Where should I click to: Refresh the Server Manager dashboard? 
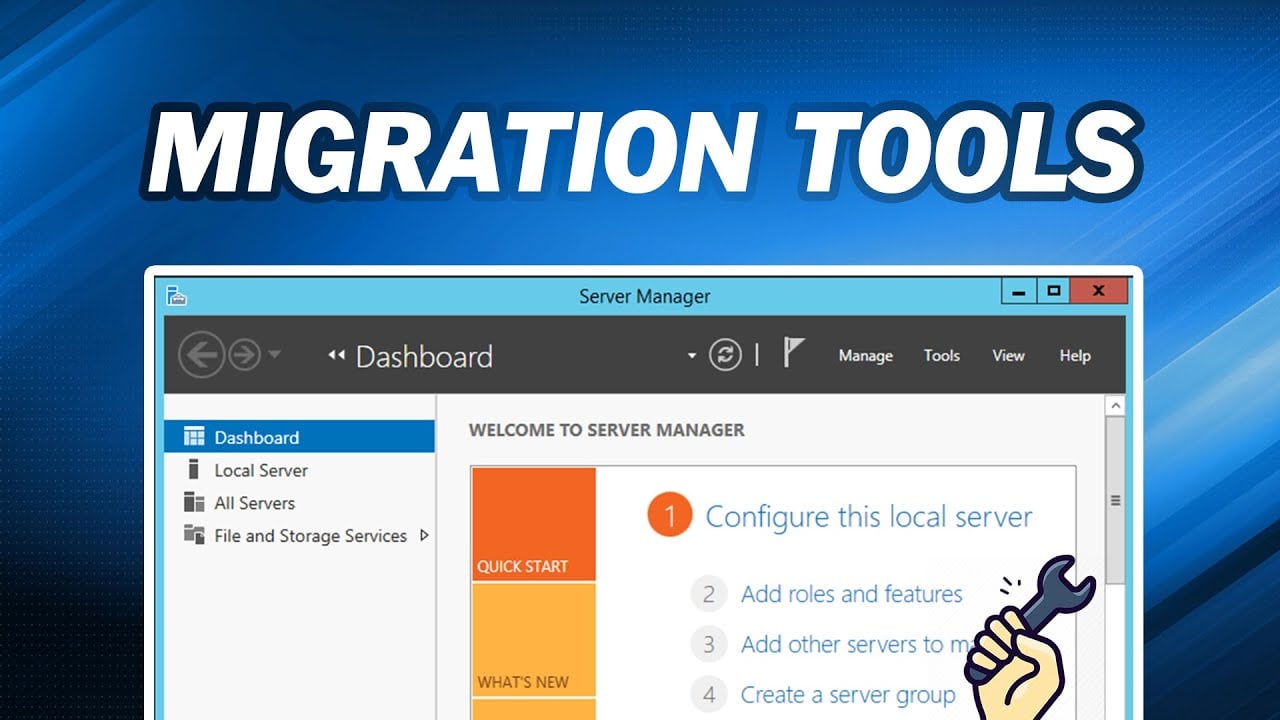725,355
